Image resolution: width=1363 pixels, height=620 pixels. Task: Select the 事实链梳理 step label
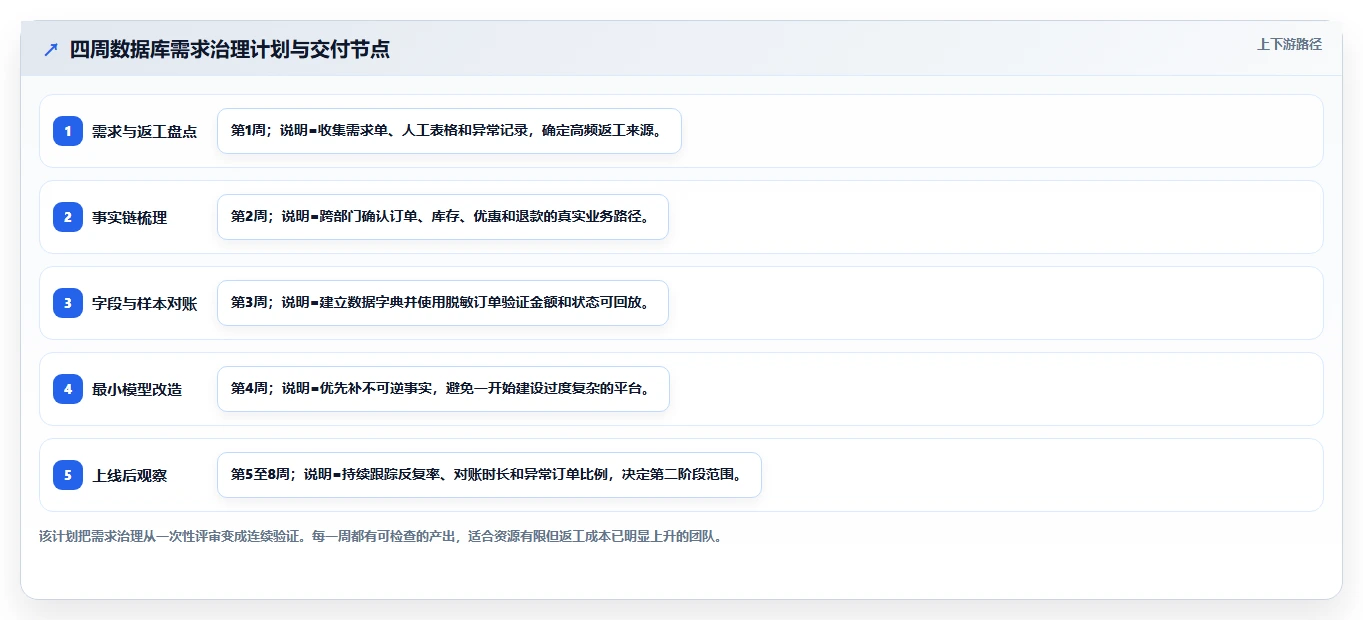coord(129,217)
